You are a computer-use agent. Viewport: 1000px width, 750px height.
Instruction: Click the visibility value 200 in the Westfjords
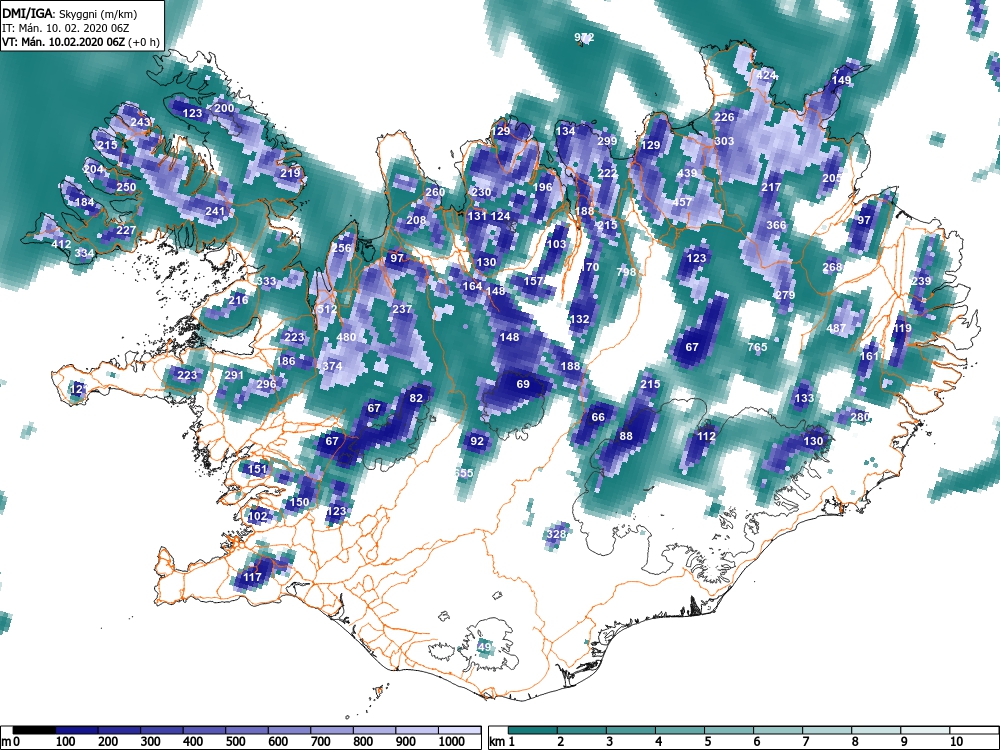224,108
